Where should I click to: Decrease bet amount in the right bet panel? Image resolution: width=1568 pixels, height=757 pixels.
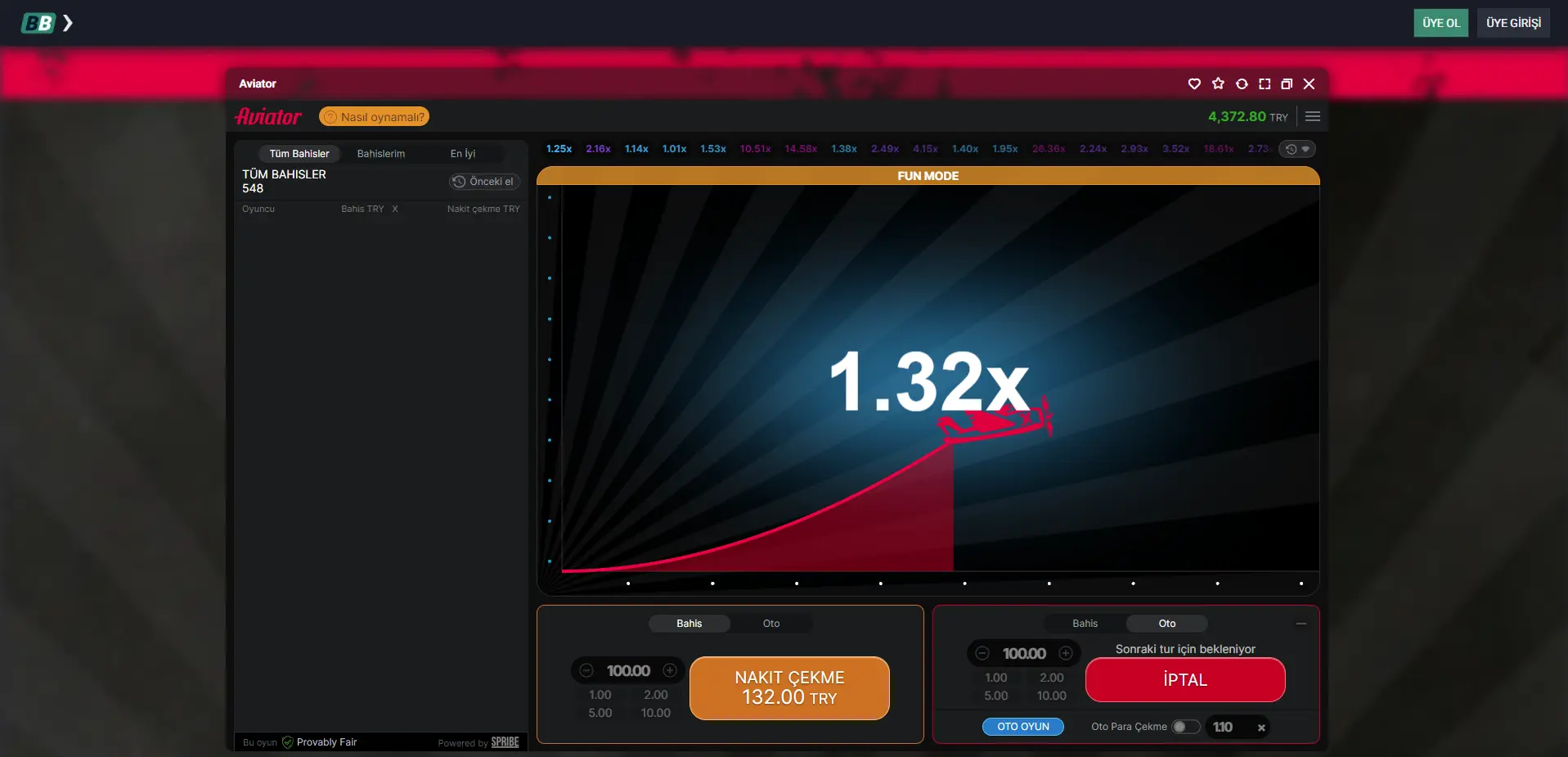coord(982,653)
